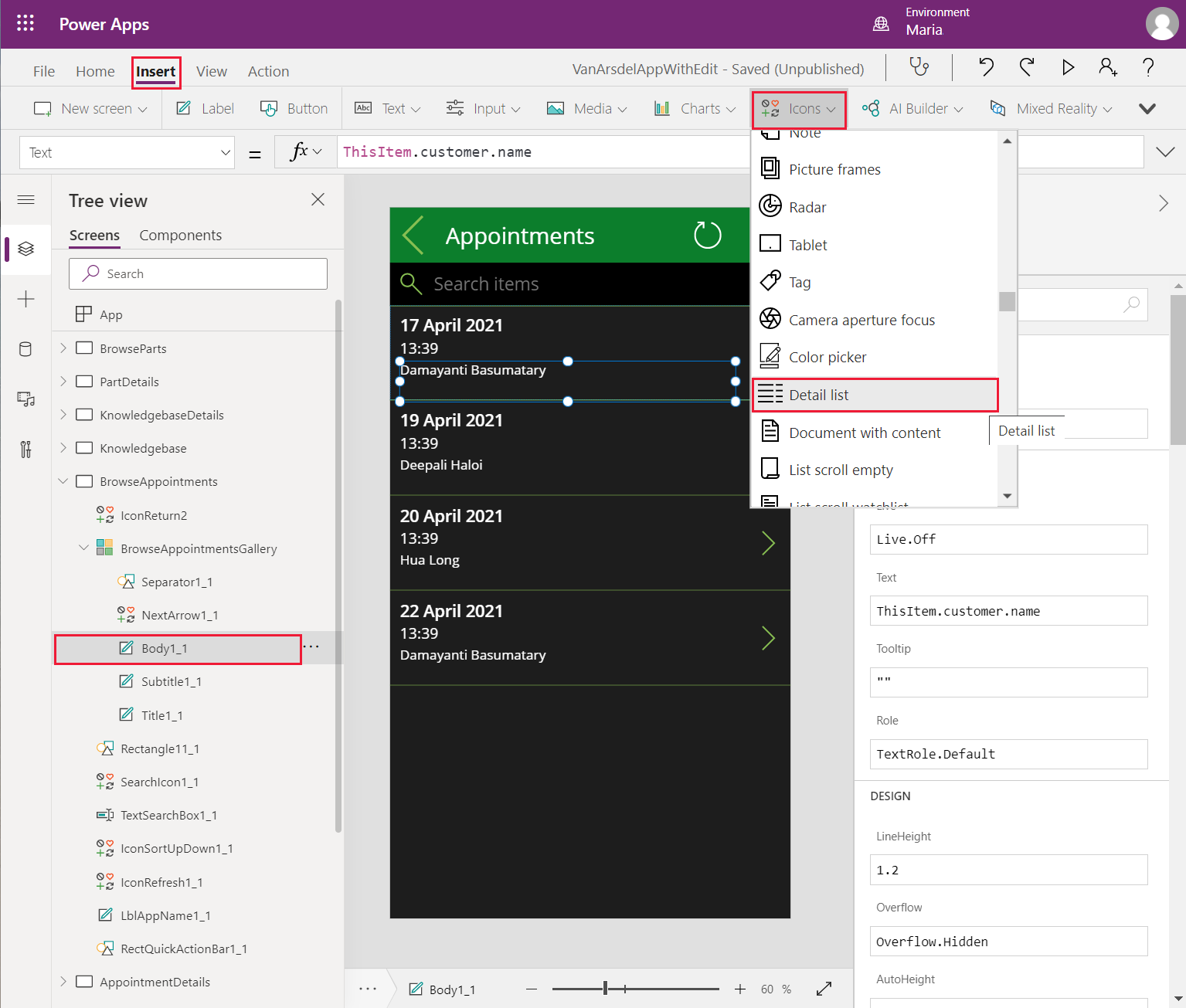Choose Camera aperture focus icon

point(875,320)
